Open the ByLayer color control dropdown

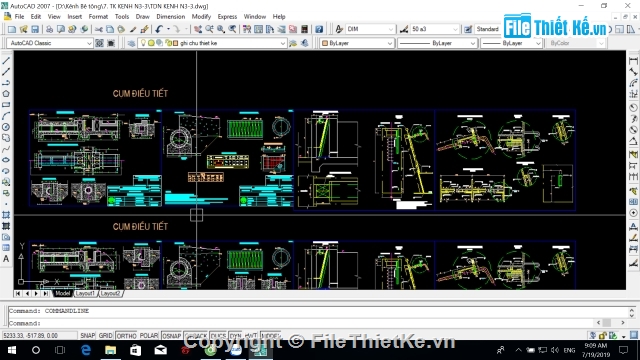point(357,43)
